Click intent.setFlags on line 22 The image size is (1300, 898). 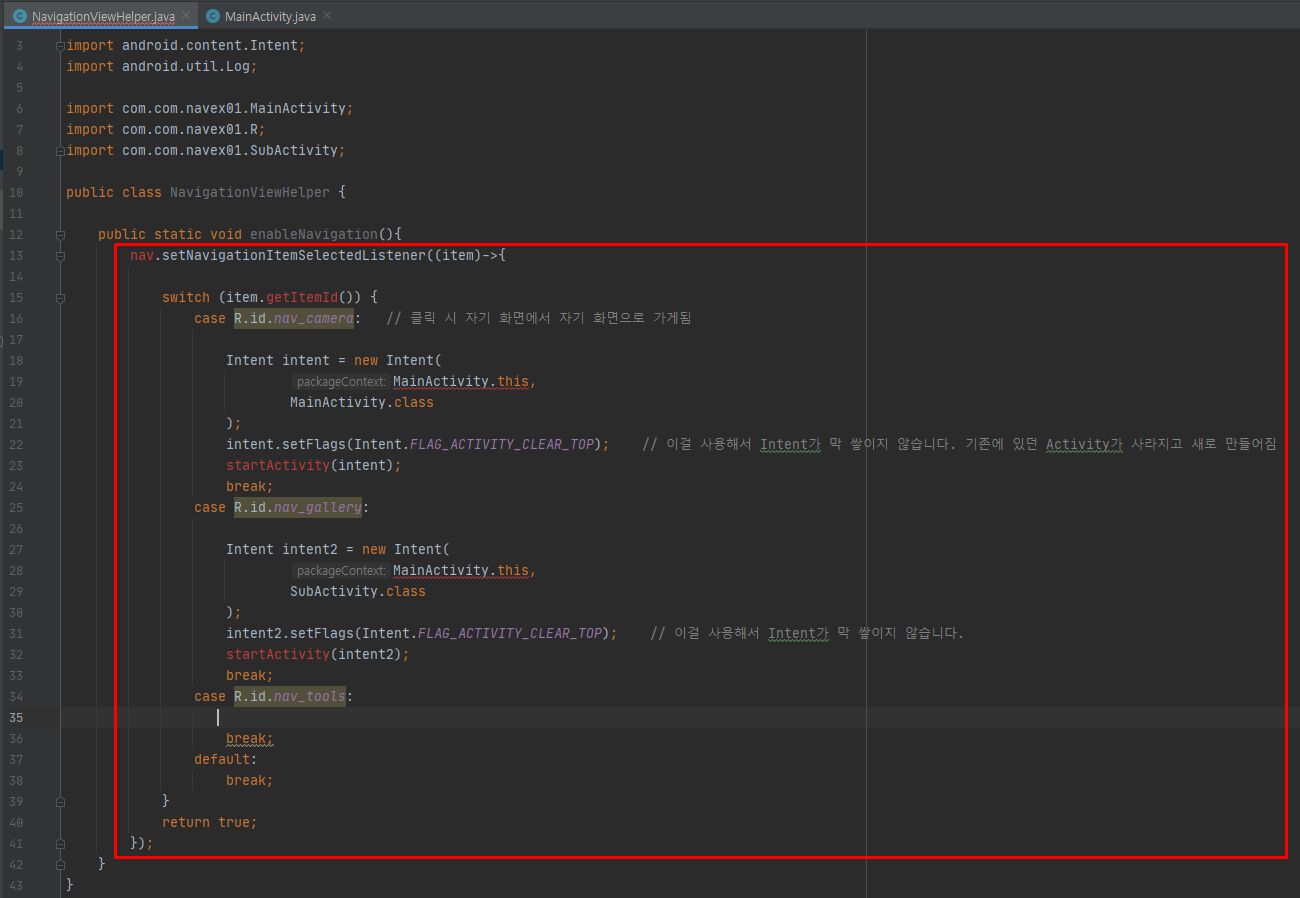coord(286,445)
